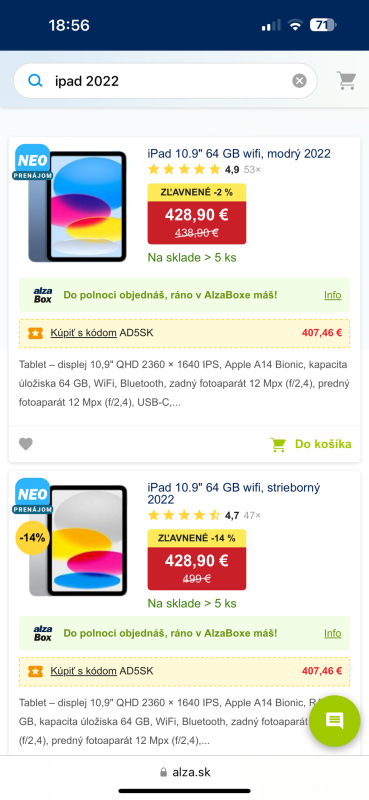Click Info link in second AlzaBox banner
This screenshot has width=369, height=800.
(333, 633)
